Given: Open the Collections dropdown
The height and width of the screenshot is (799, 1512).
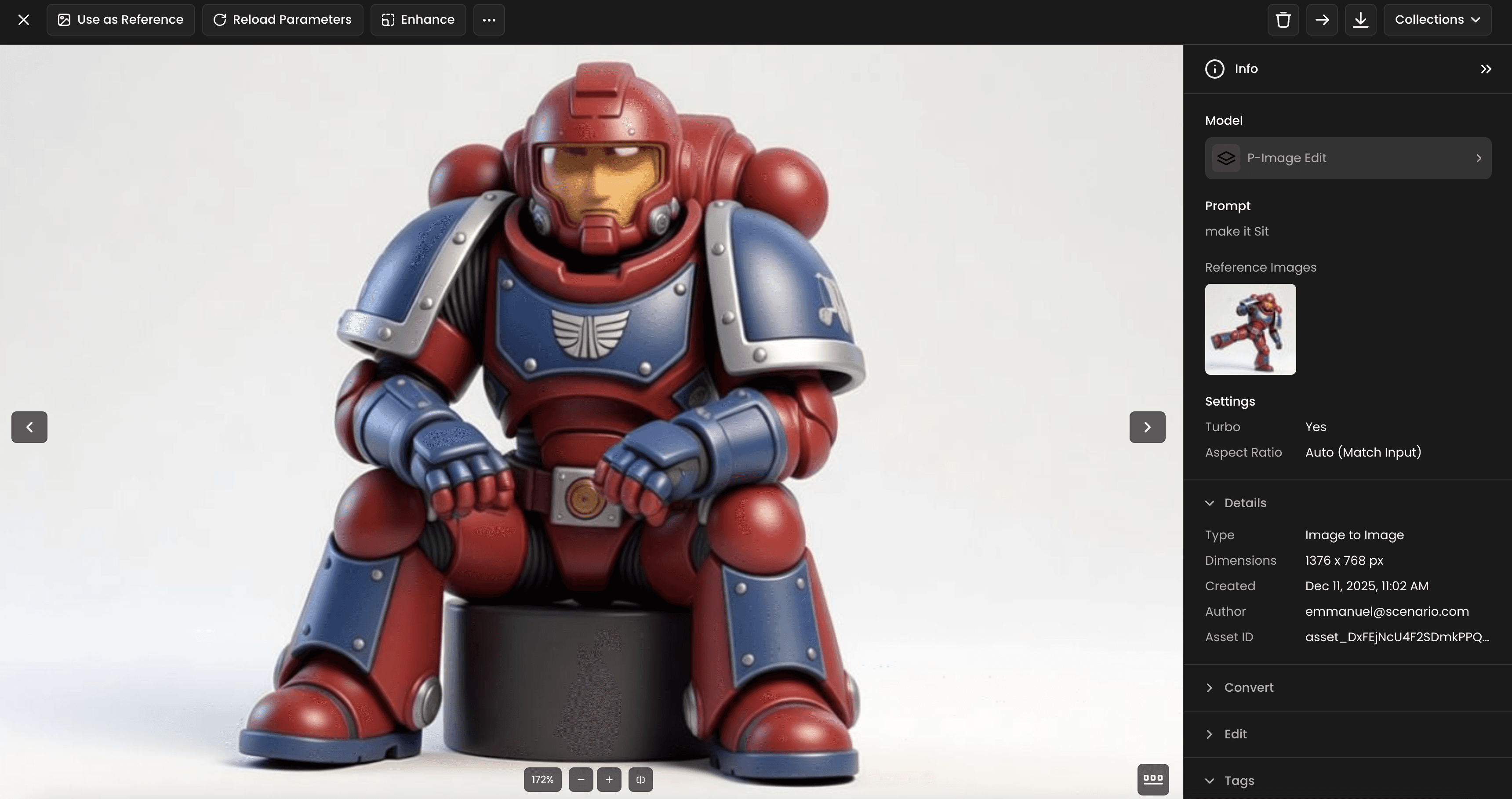Looking at the screenshot, I should pos(1437,20).
